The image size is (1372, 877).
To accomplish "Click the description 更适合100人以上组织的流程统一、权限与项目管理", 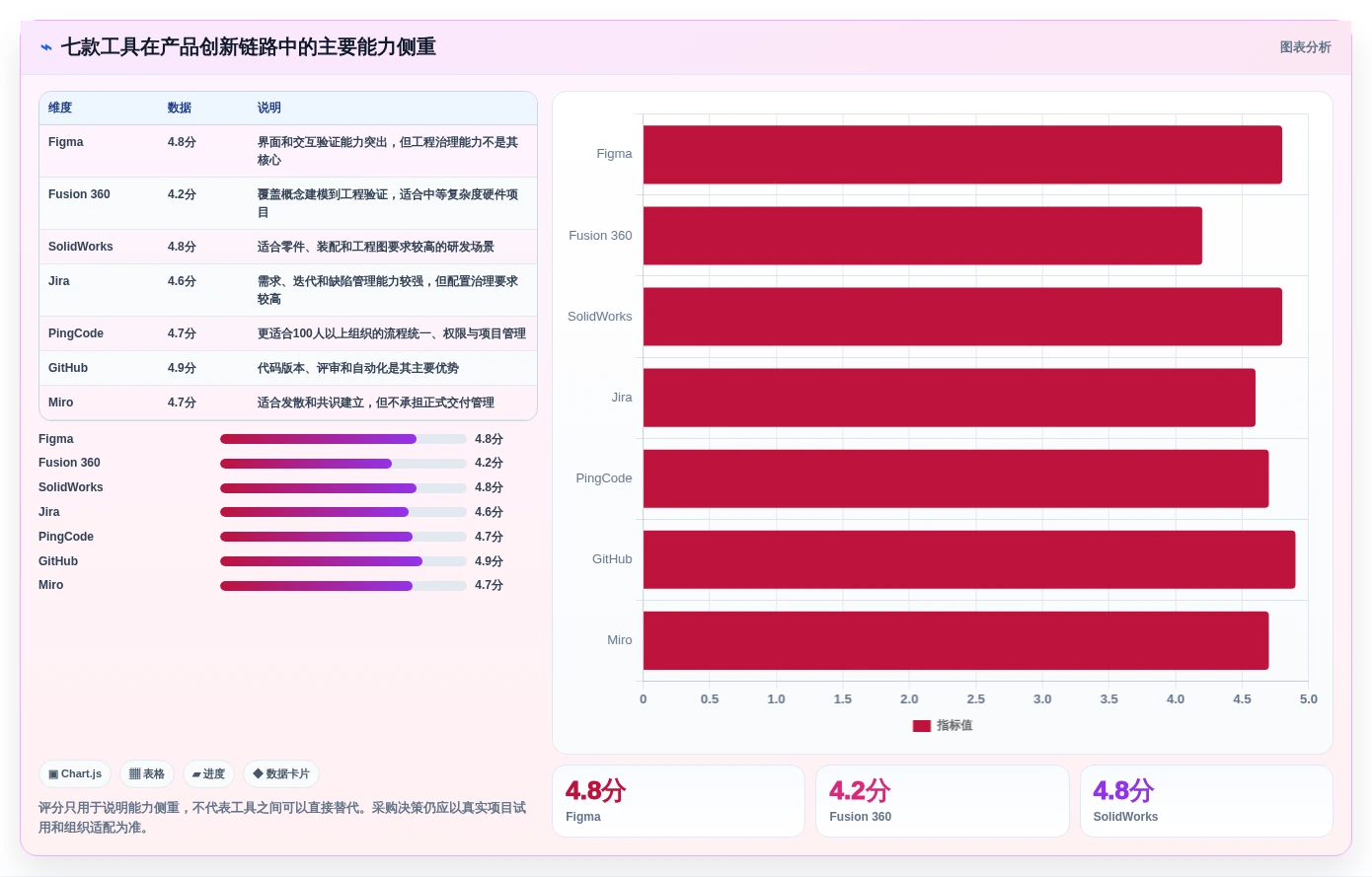I will click(x=392, y=333).
